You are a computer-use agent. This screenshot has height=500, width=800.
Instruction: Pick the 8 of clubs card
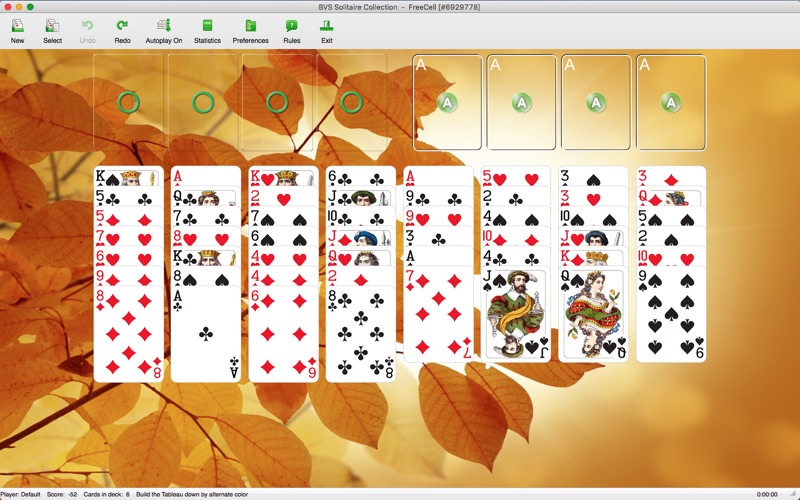tap(360, 335)
